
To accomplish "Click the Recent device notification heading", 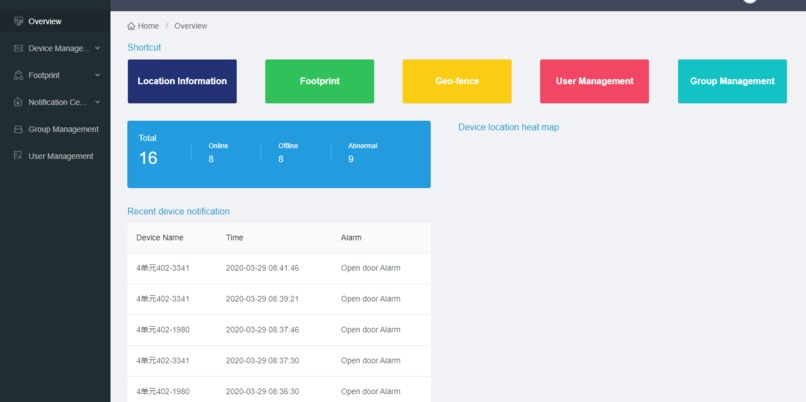I will click(178, 211).
